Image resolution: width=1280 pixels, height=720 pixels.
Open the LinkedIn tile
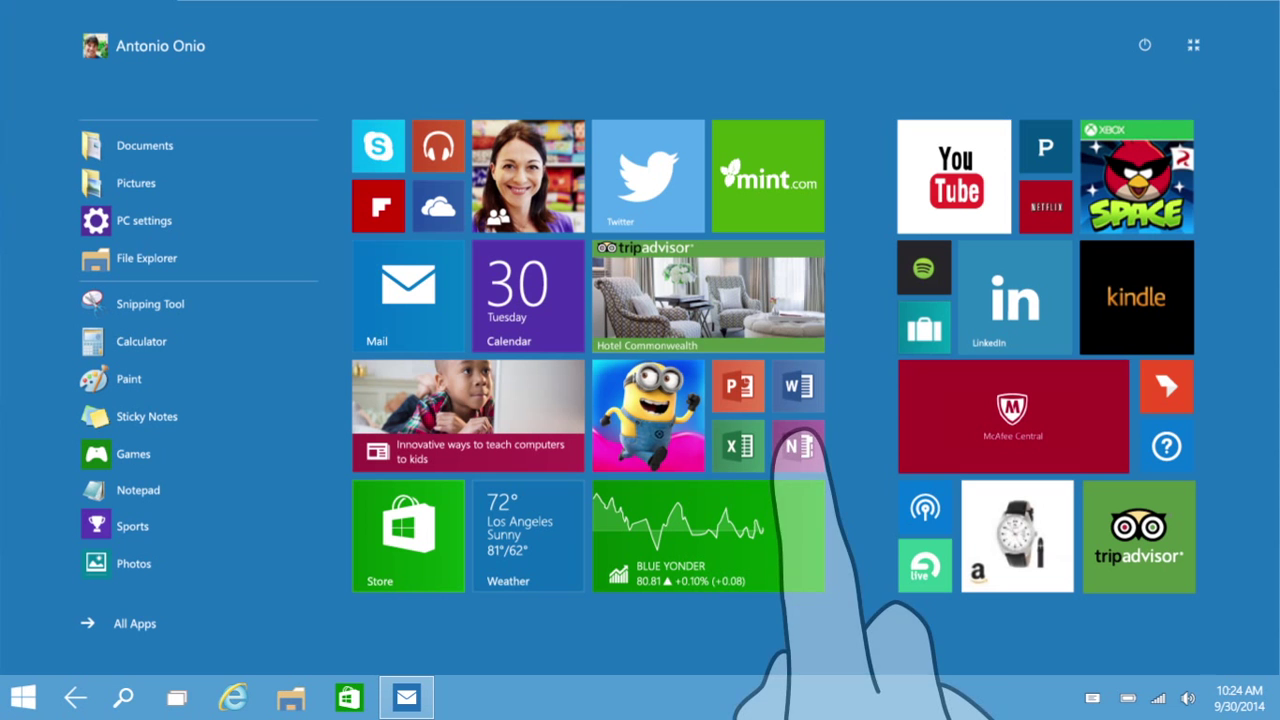click(1013, 296)
